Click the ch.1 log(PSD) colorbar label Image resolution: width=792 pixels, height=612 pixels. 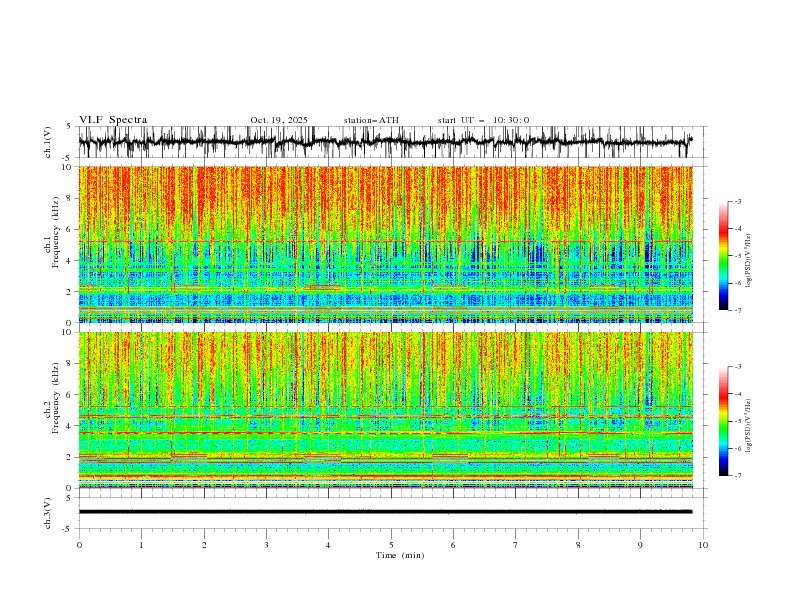point(749,261)
